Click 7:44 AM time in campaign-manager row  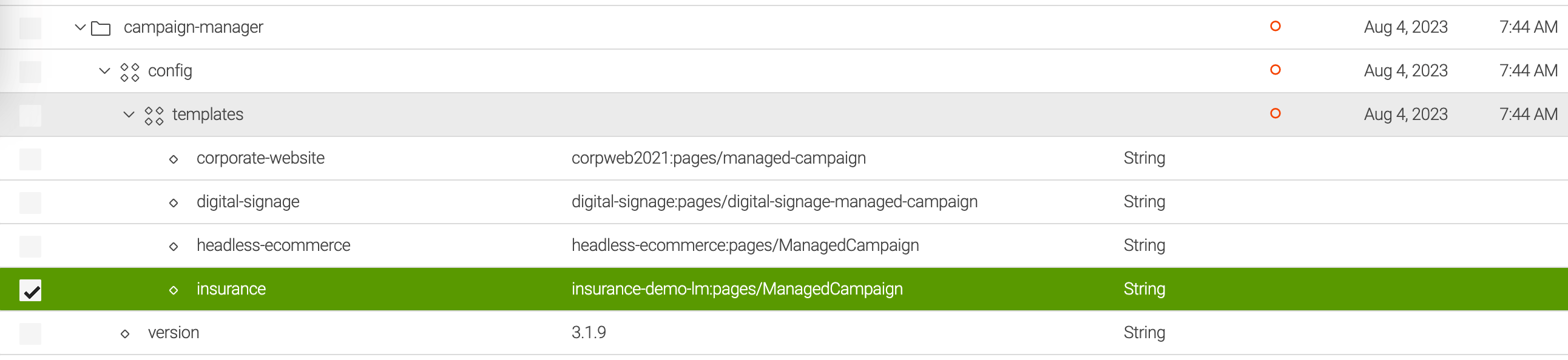(1529, 27)
